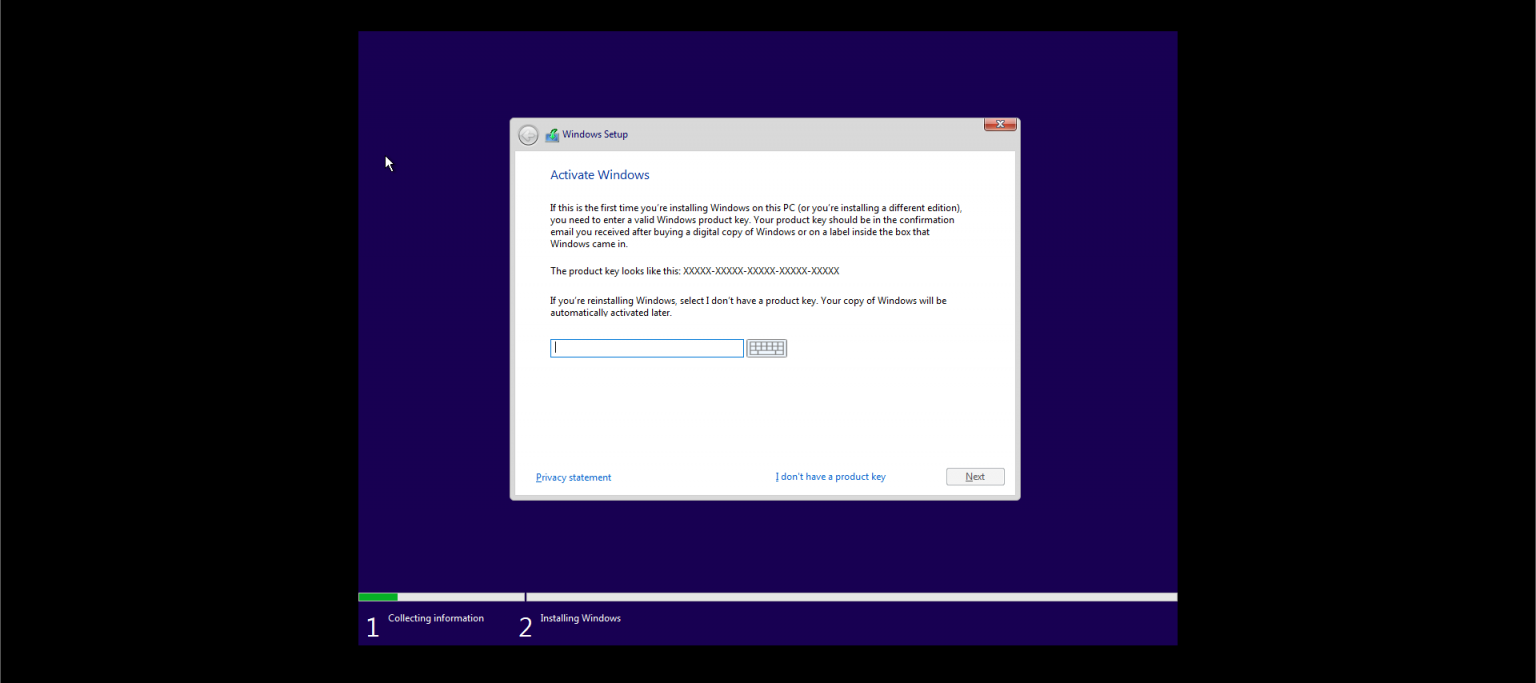
Task: Click the keyboard icon beside the key field
Action: click(x=766, y=348)
